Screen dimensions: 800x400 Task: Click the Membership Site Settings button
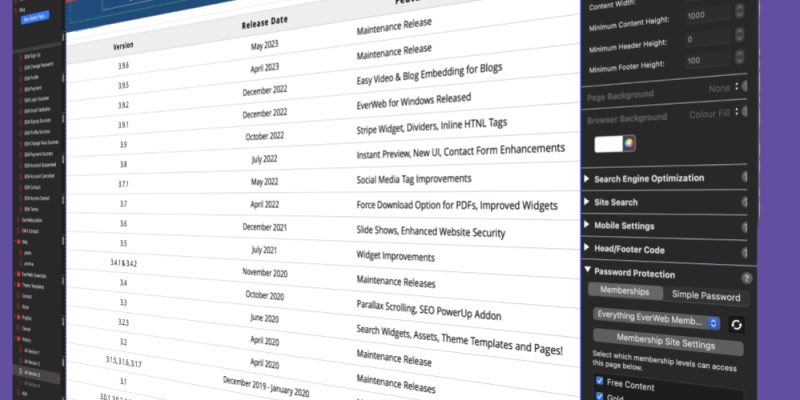click(666, 342)
